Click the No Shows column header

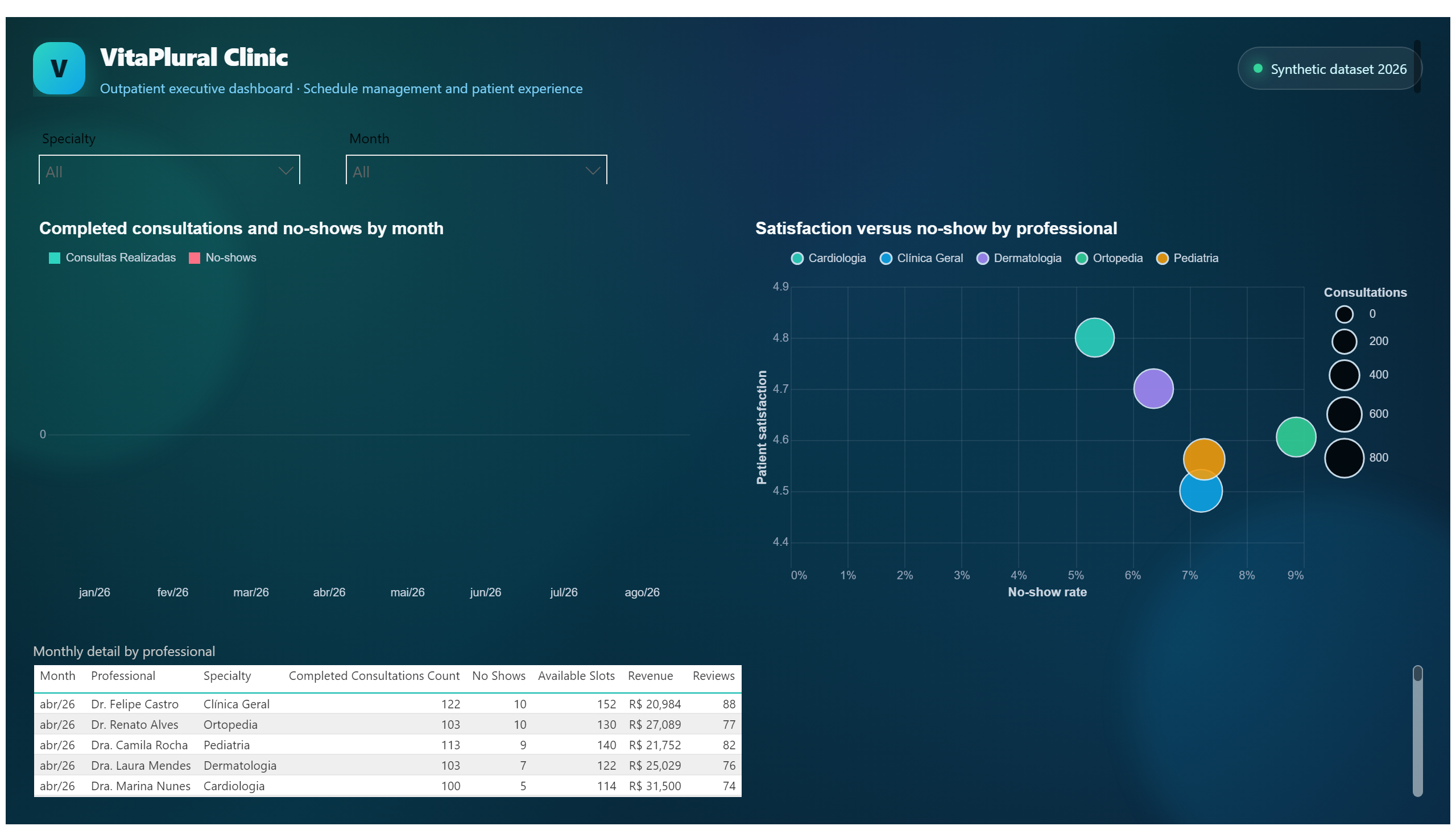click(498, 676)
